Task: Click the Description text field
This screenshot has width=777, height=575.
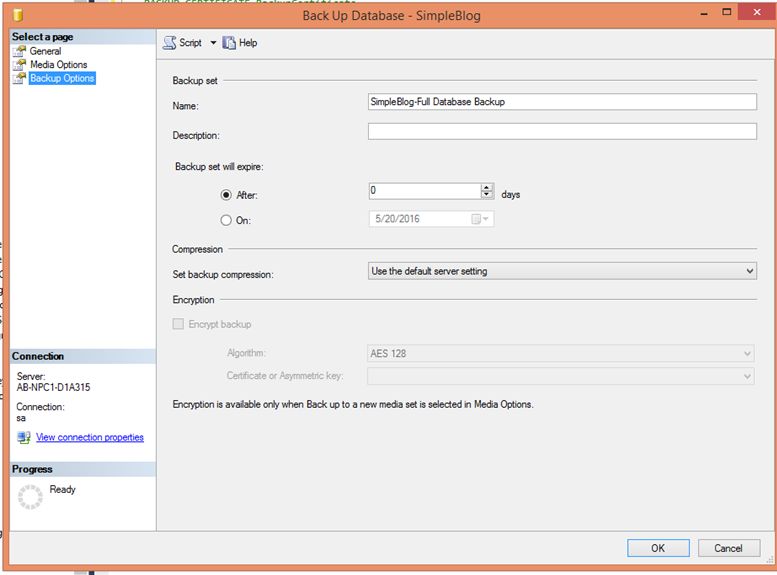Action: (562, 131)
